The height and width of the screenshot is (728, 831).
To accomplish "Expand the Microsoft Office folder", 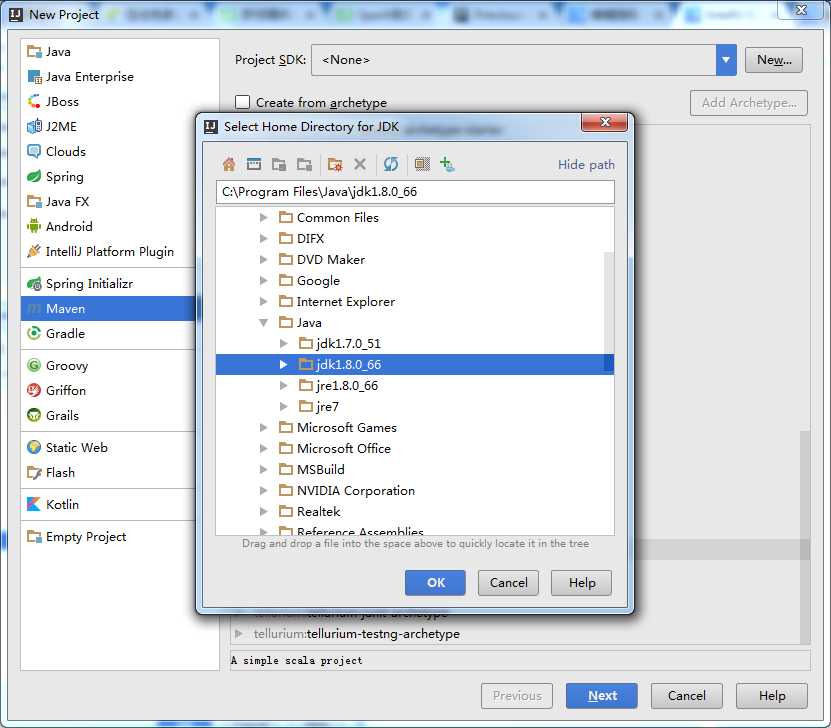I will pyautogui.click(x=263, y=448).
